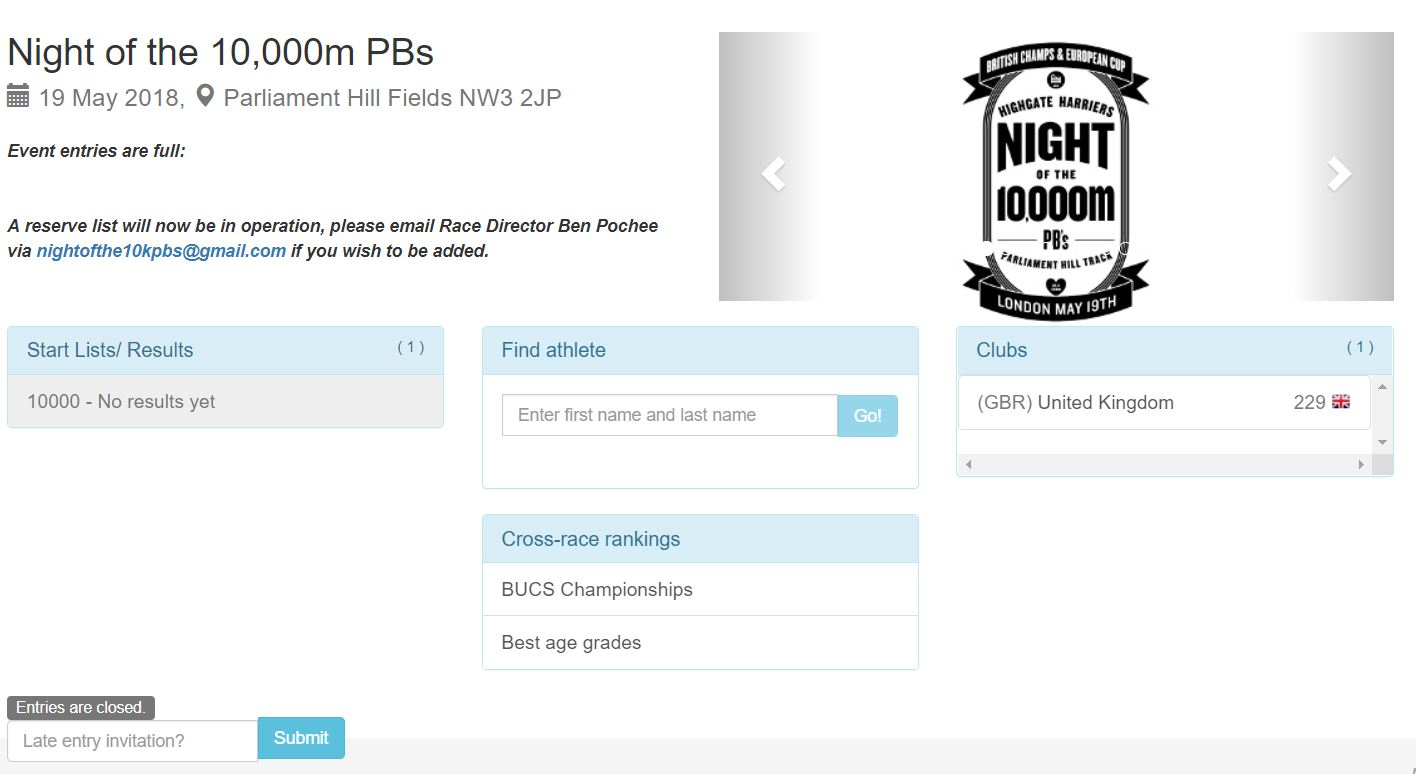Screen dimensions: 1416x774
Task: Click the Clubs list scroll up arrow
Action: [x=1382, y=386]
